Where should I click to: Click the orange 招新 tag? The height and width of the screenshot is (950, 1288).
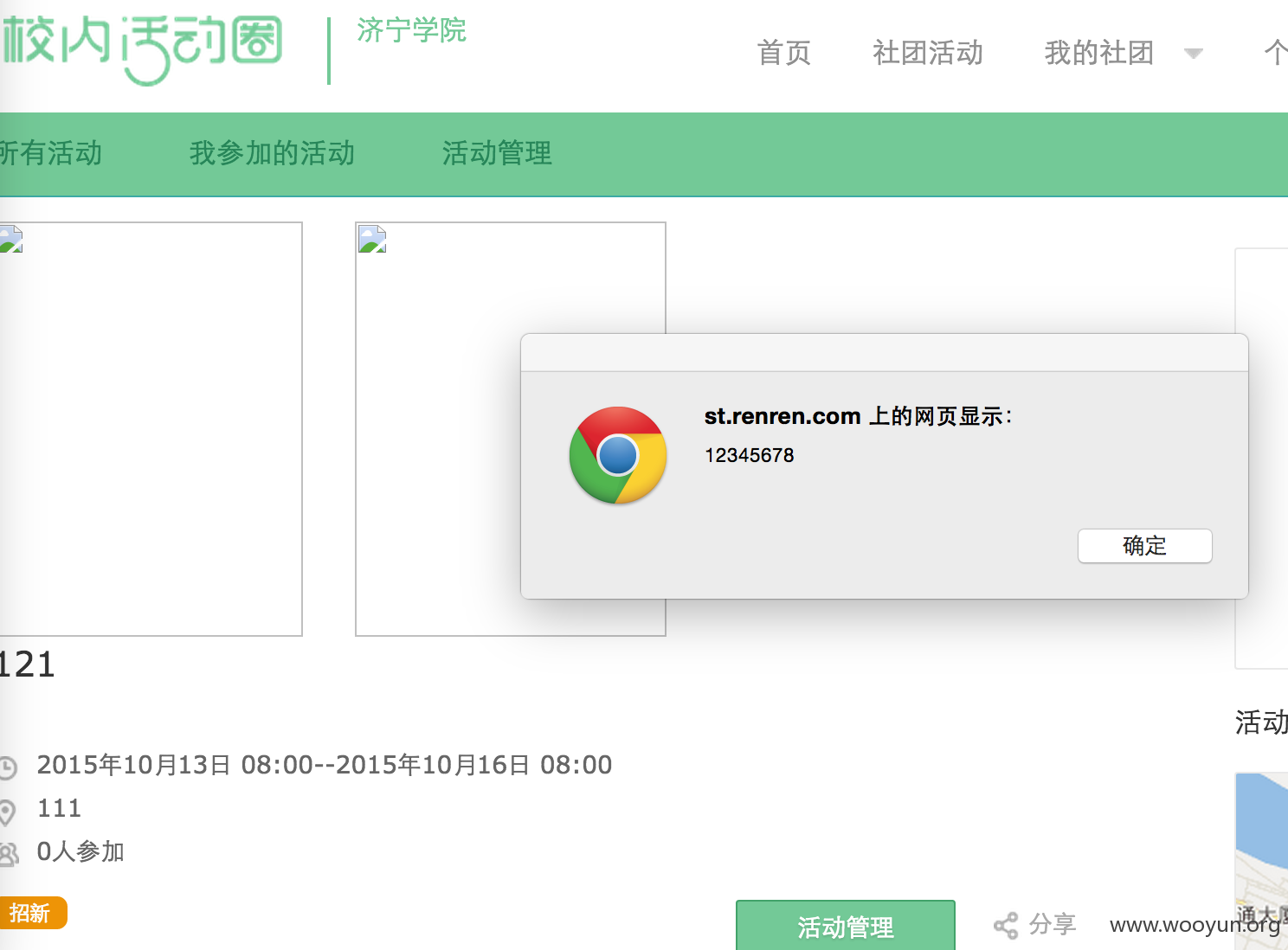[33, 913]
